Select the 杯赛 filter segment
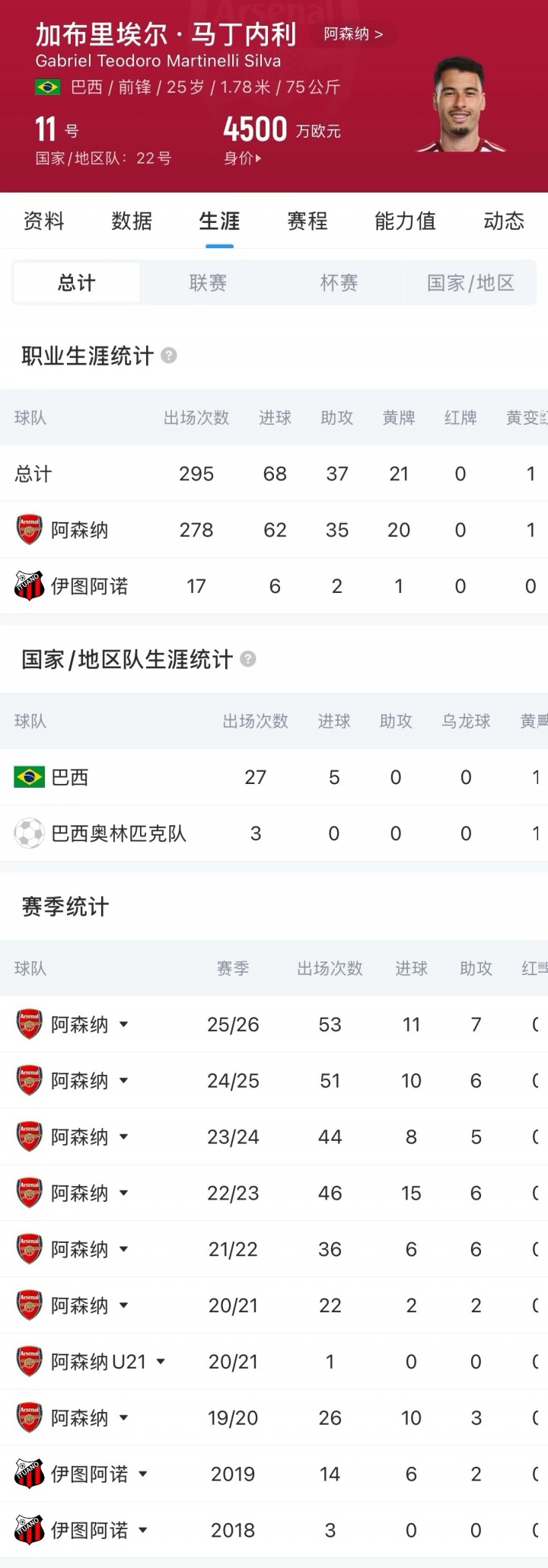 click(339, 283)
